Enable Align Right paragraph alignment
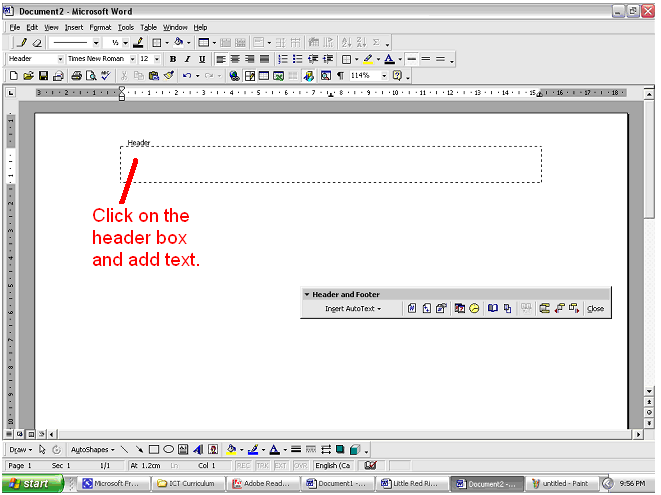The image size is (661, 495). click(250, 59)
